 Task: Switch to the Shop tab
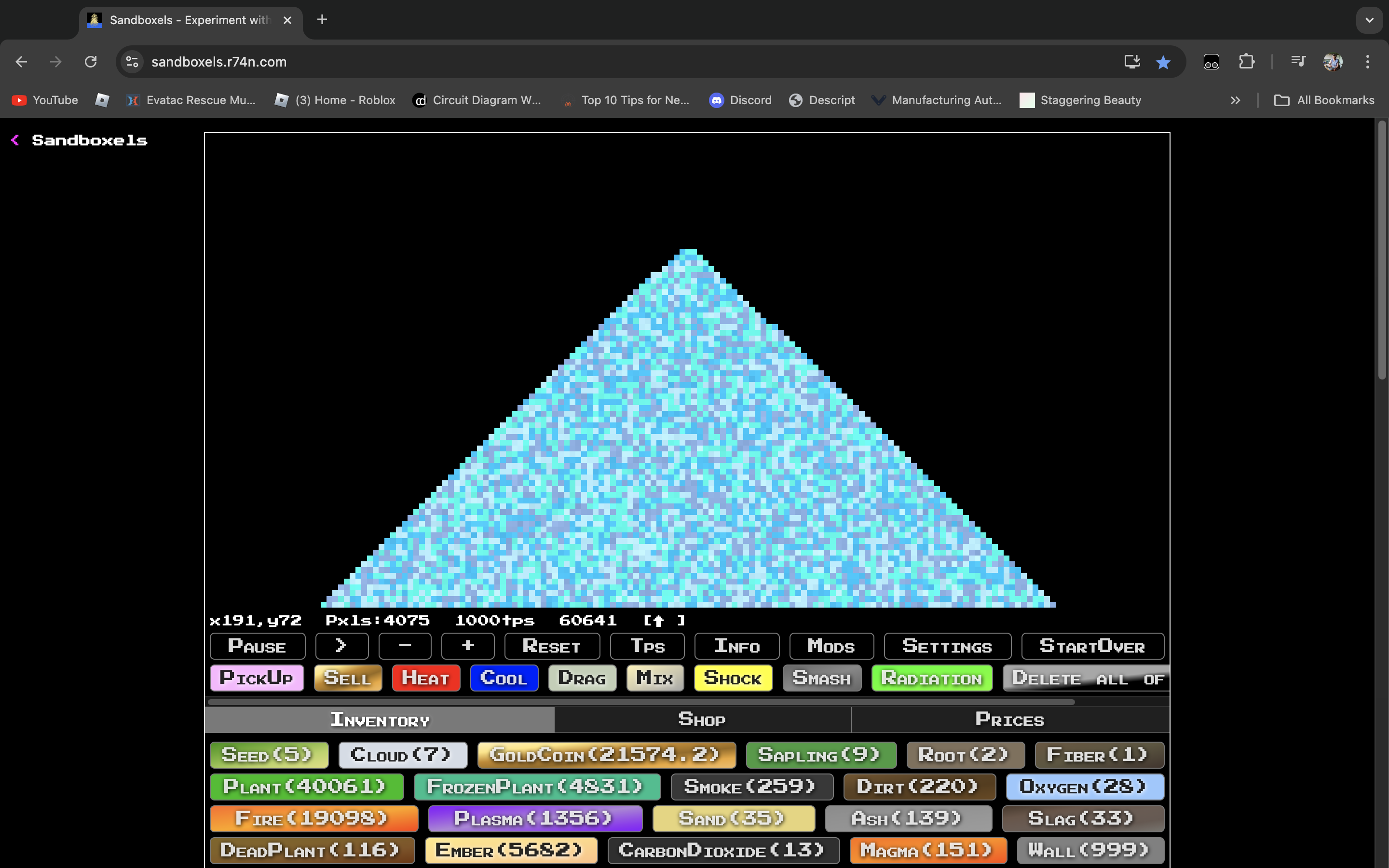[701, 719]
